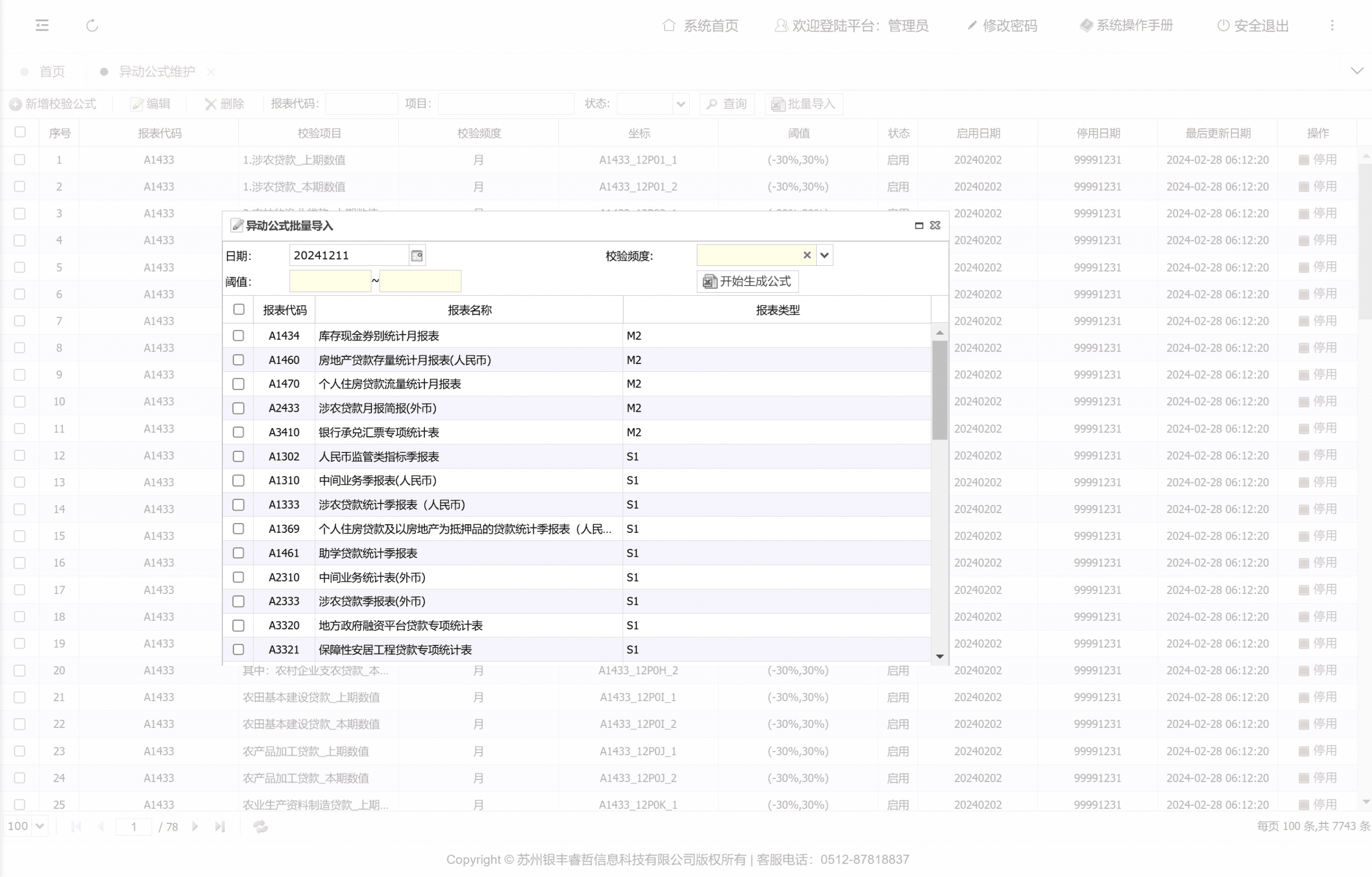Image resolution: width=1372 pixels, height=877 pixels.
Task: Click the dialog's vertical scrollbar thumb
Action: (x=939, y=390)
